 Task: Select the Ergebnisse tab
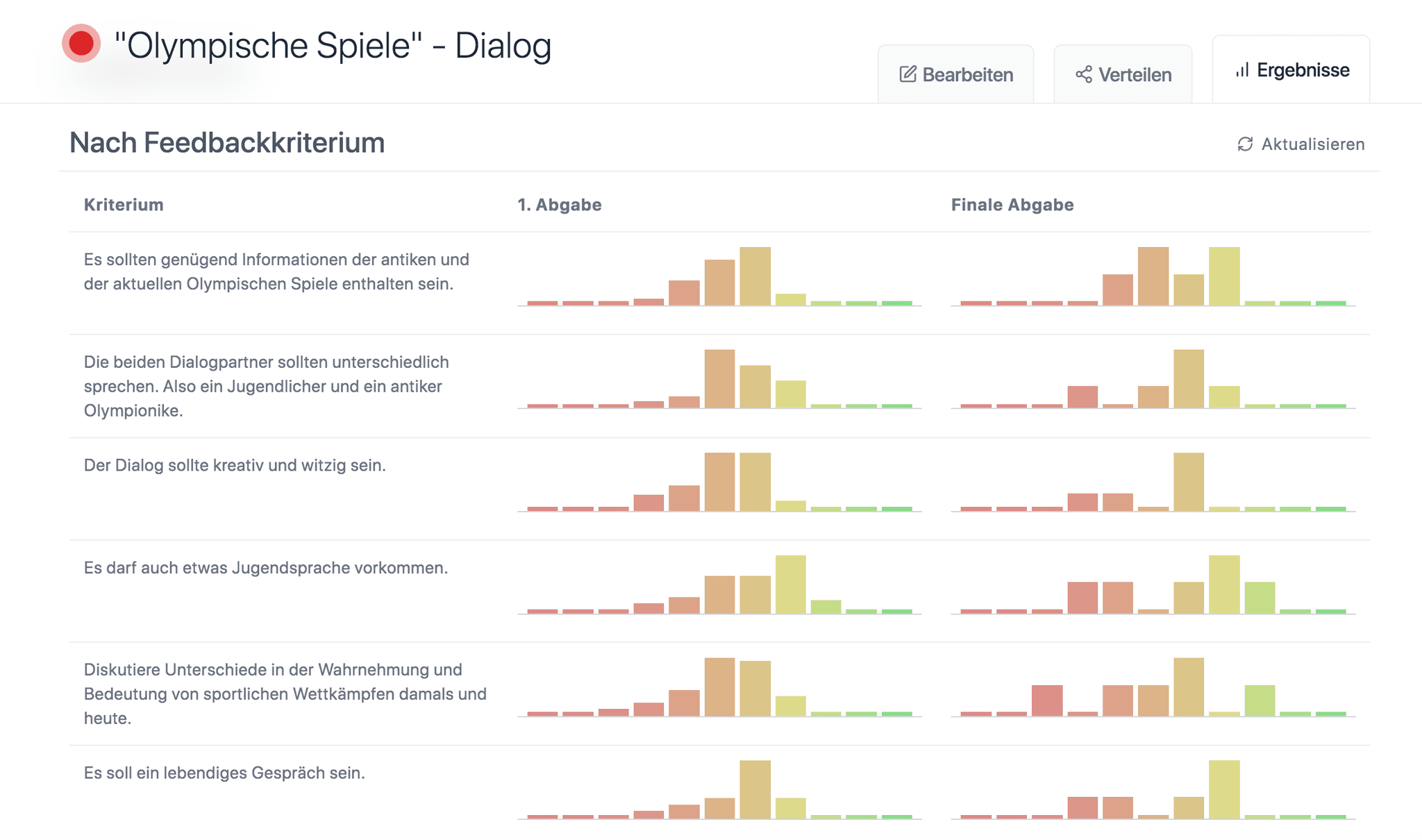1291,70
